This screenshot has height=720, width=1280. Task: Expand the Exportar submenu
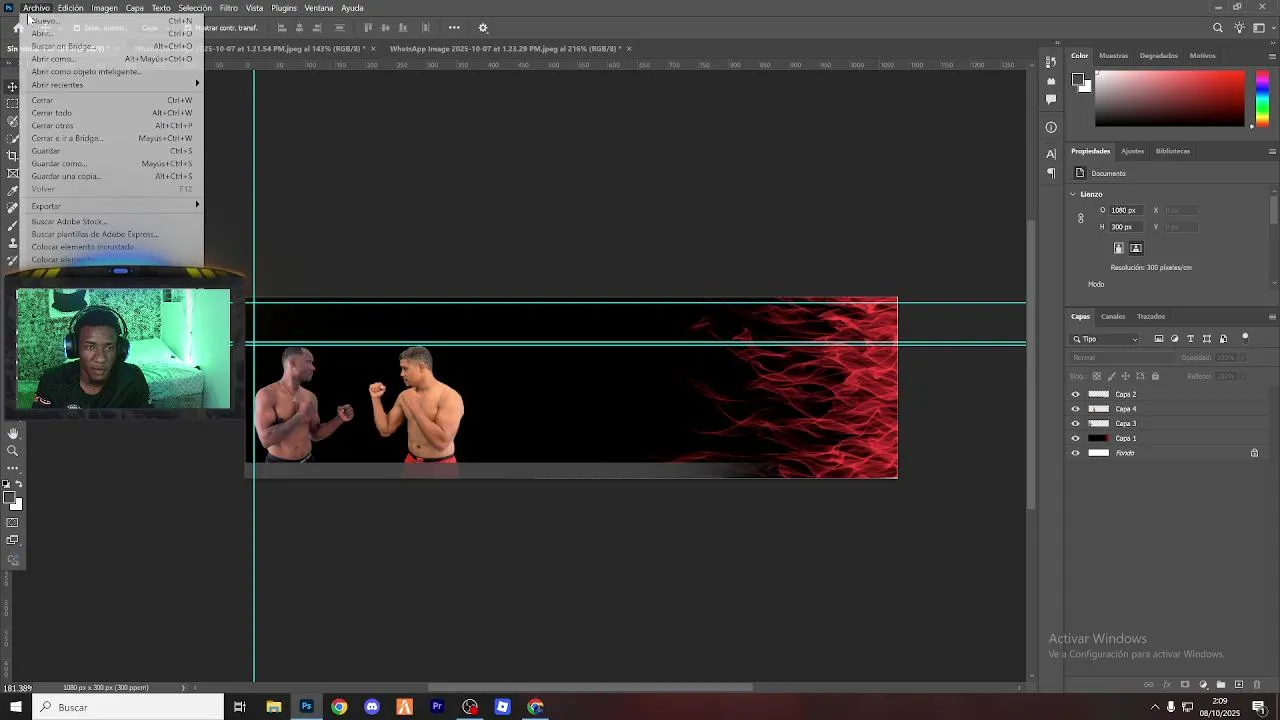tap(115, 206)
